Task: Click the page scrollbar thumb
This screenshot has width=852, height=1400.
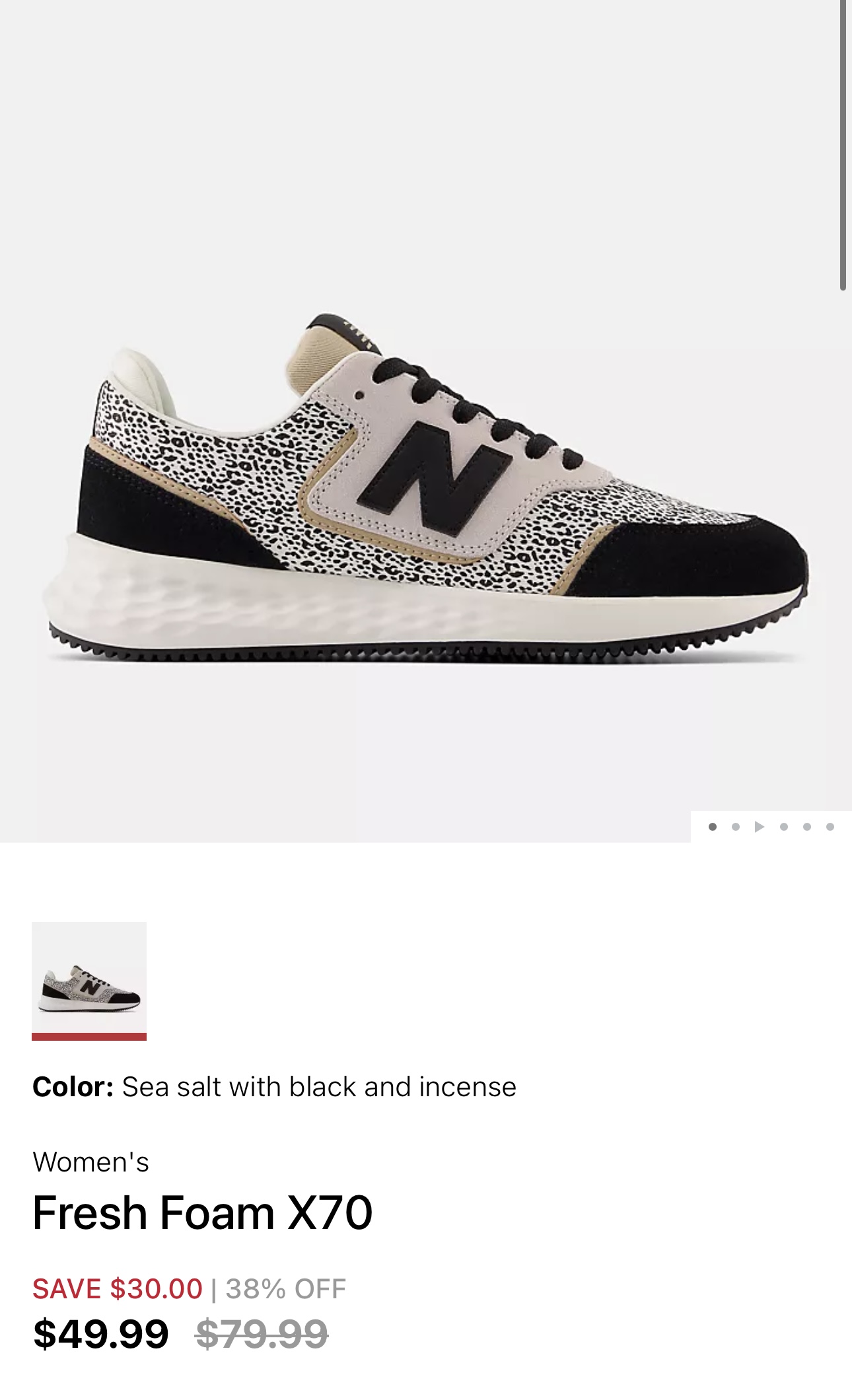Action: point(843,145)
